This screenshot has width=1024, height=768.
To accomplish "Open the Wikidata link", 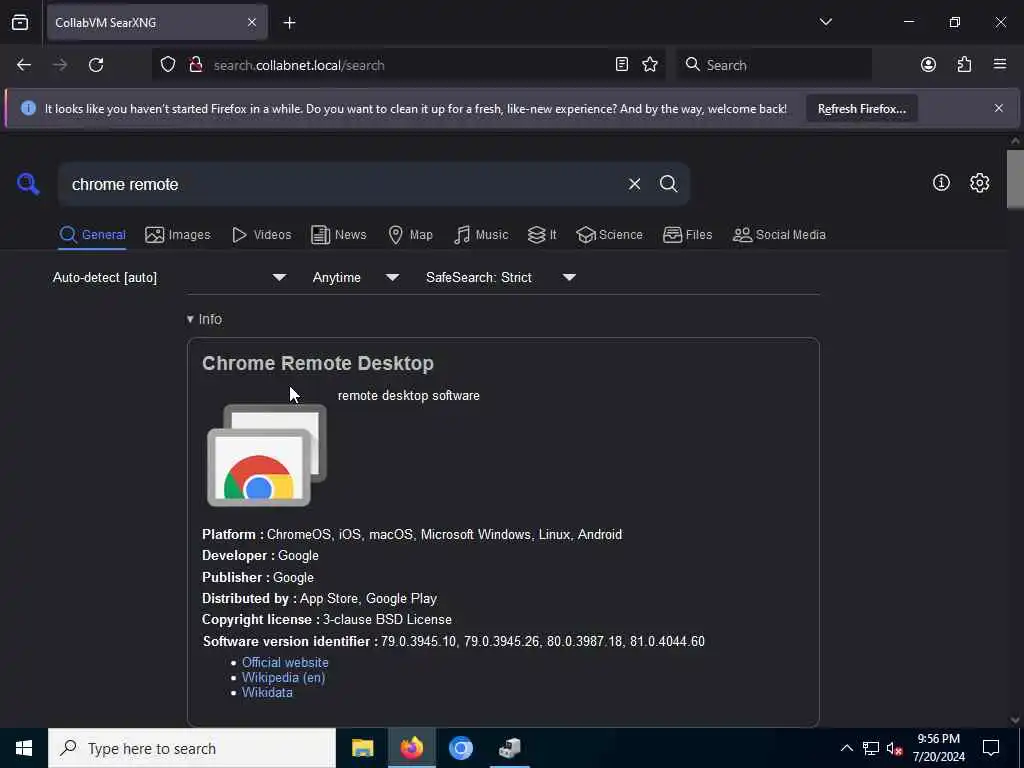I will click(x=267, y=693).
